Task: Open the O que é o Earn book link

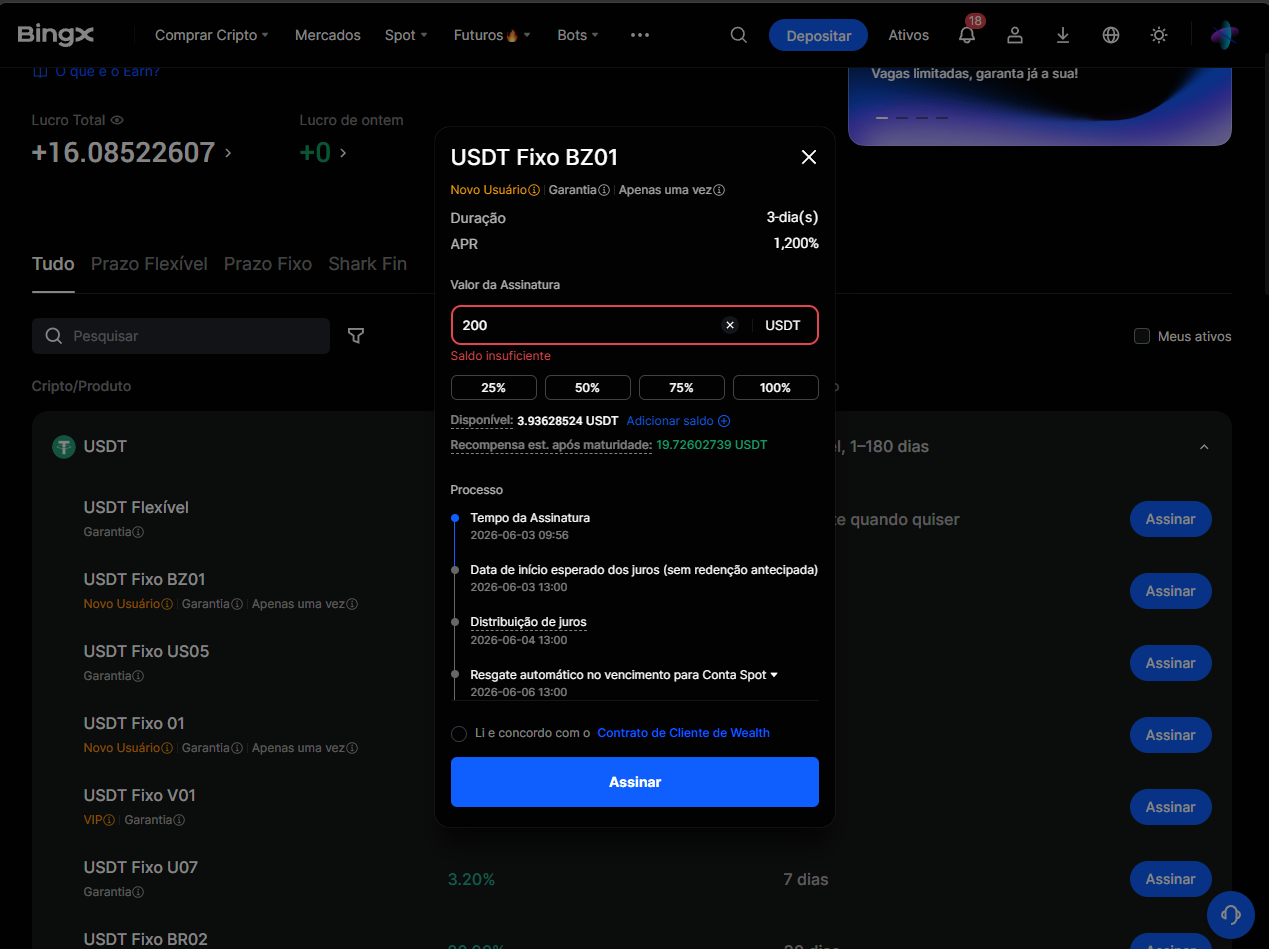Action: tap(96, 71)
